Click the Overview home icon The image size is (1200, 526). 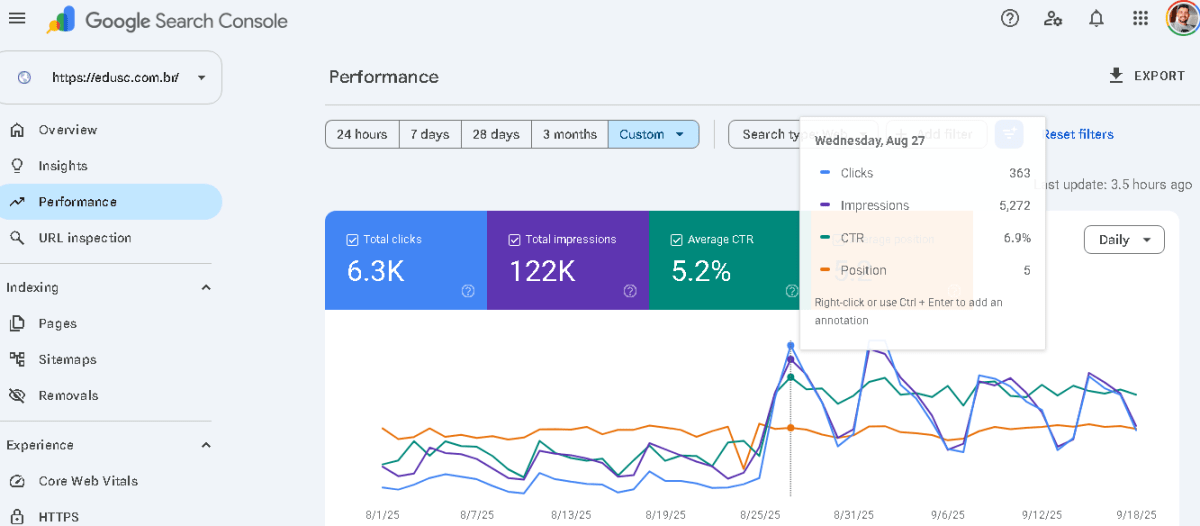[17, 130]
